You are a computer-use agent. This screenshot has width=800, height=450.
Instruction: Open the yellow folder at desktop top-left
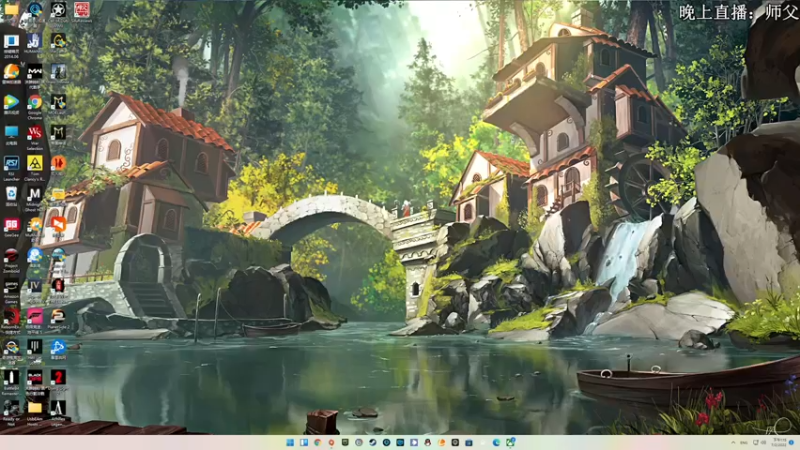[x=11, y=9]
